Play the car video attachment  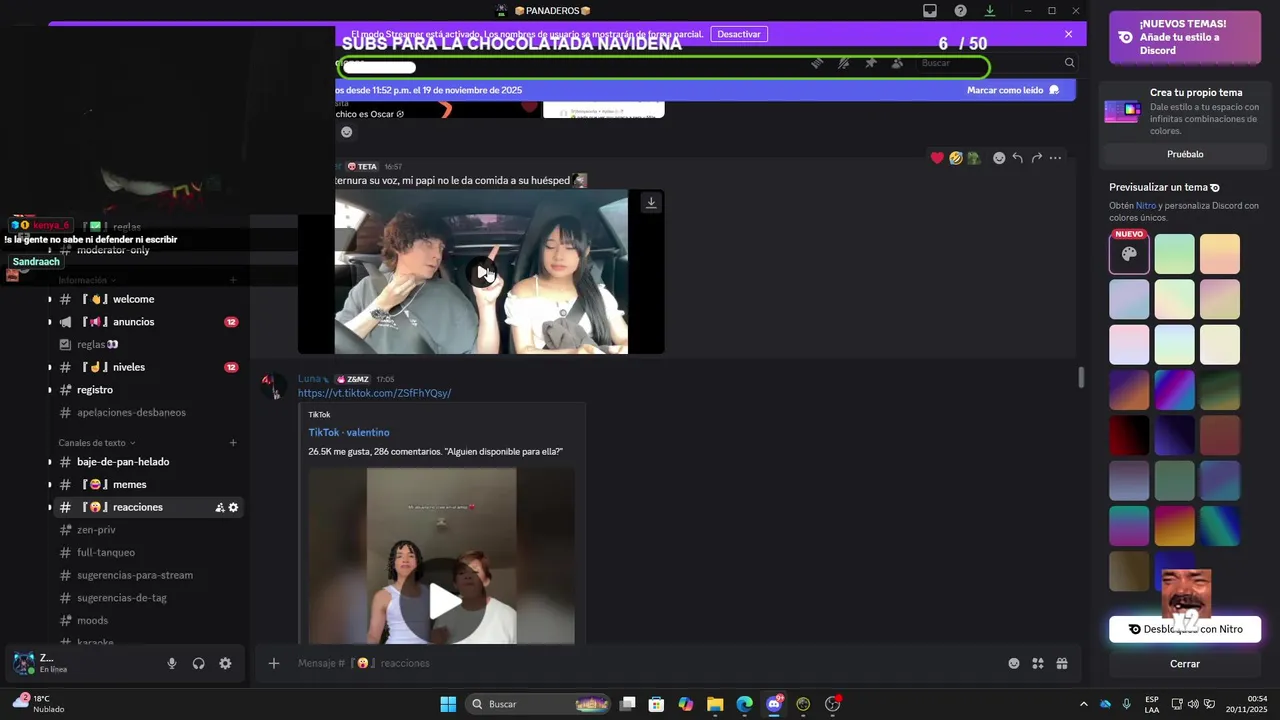482,272
